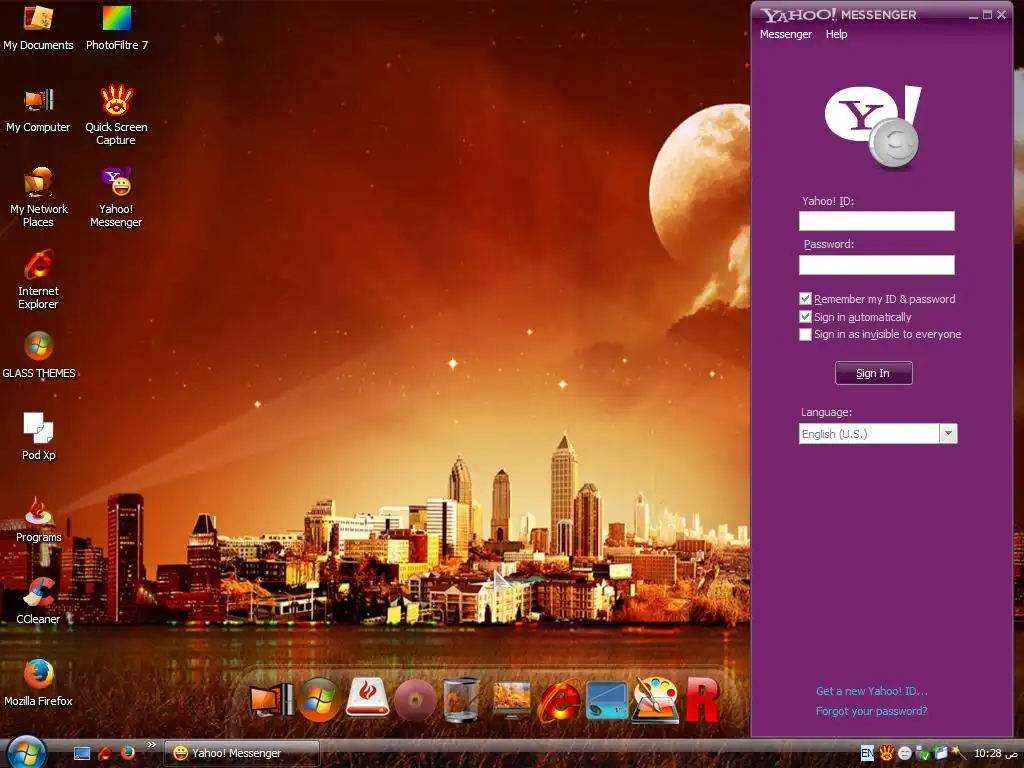This screenshot has height=768, width=1024.
Task: Click the orange computer icon in the dock
Action: click(x=271, y=699)
